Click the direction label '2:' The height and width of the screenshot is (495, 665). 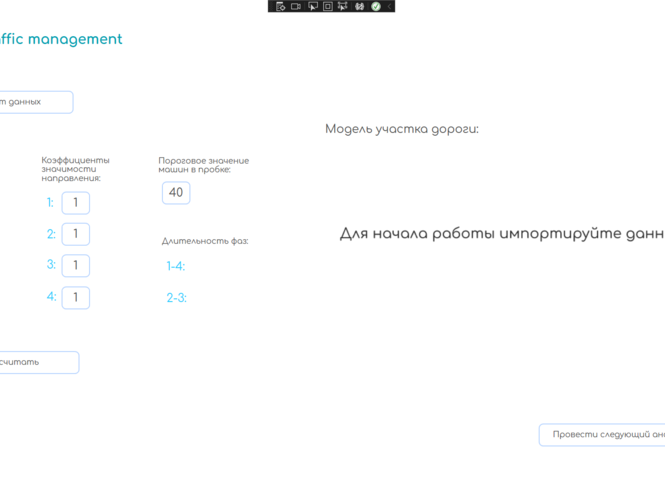point(51,234)
